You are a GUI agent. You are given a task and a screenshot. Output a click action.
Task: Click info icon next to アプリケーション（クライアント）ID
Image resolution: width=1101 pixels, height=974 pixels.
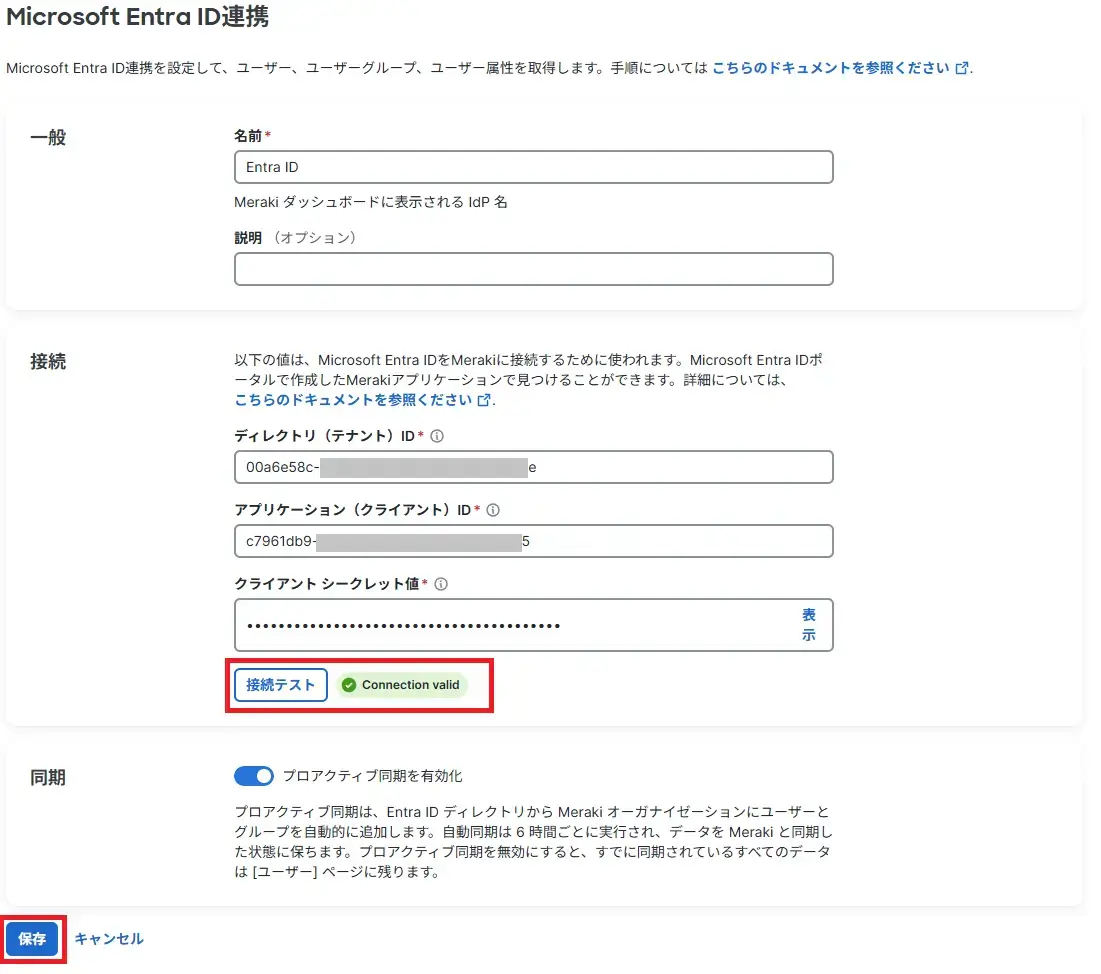(493, 510)
